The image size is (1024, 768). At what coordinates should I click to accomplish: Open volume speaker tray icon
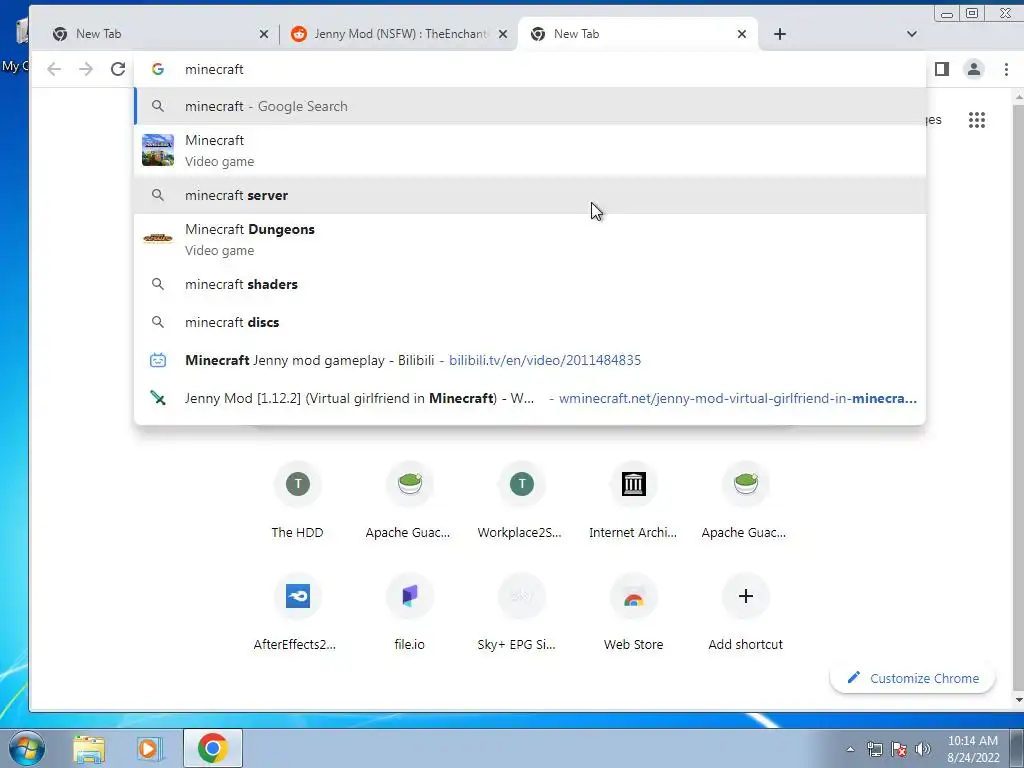[923, 749]
